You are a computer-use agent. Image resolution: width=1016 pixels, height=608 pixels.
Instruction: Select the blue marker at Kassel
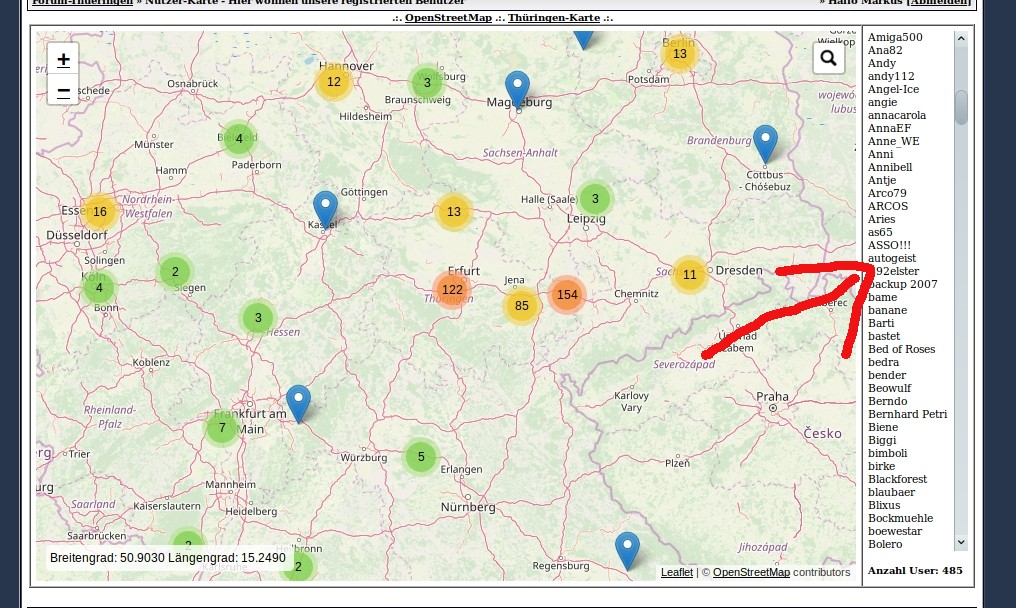(325, 209)
